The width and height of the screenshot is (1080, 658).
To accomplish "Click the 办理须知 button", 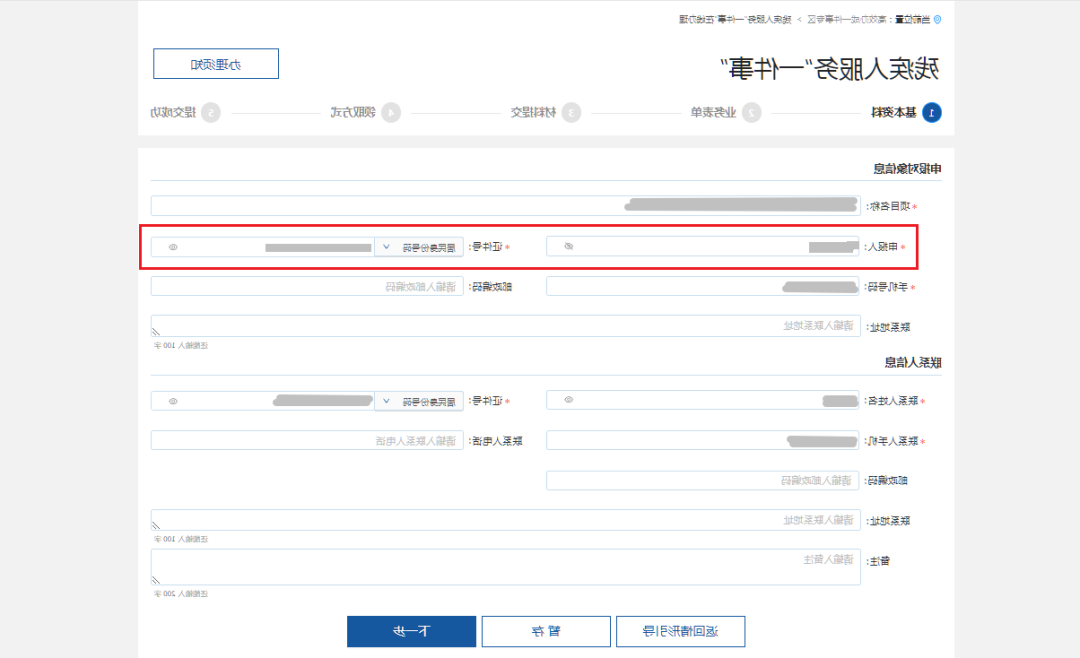I will click(216, 64).
